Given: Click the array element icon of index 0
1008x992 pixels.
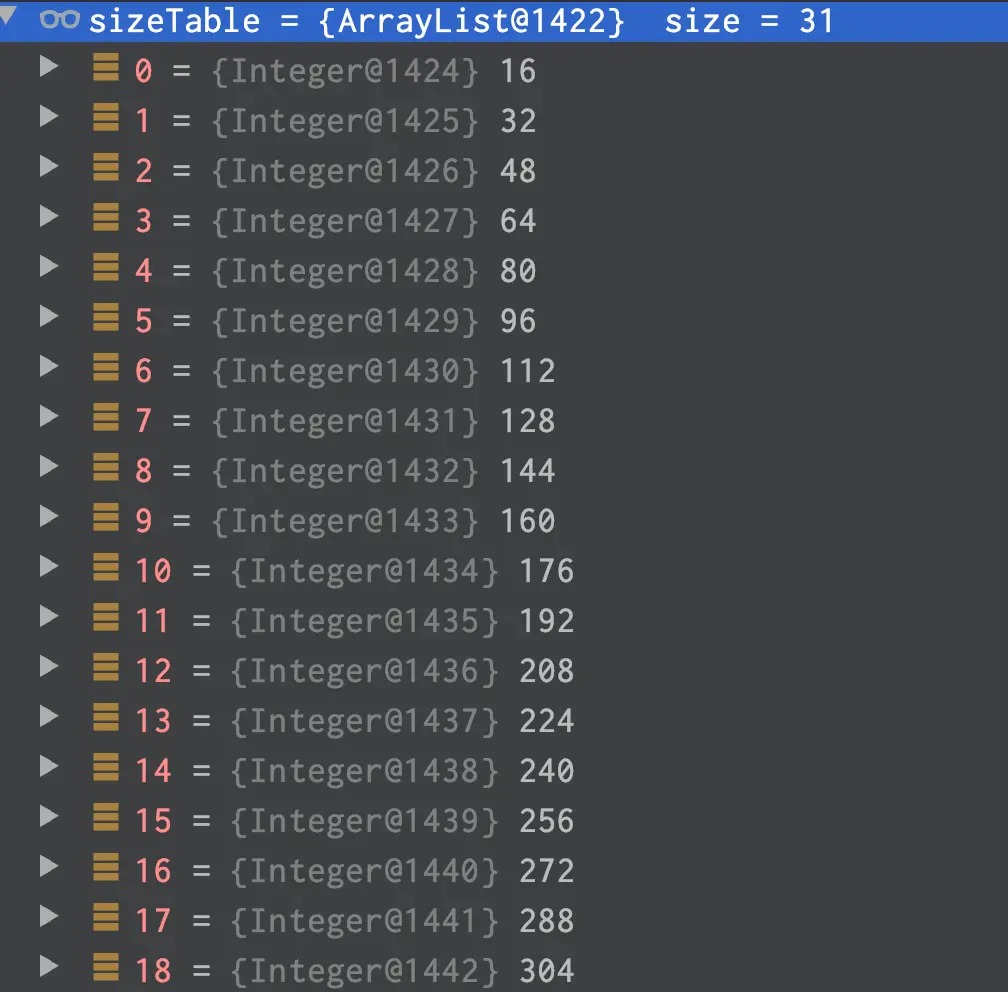Looking at the screenshot, I should tap(106, 68).
